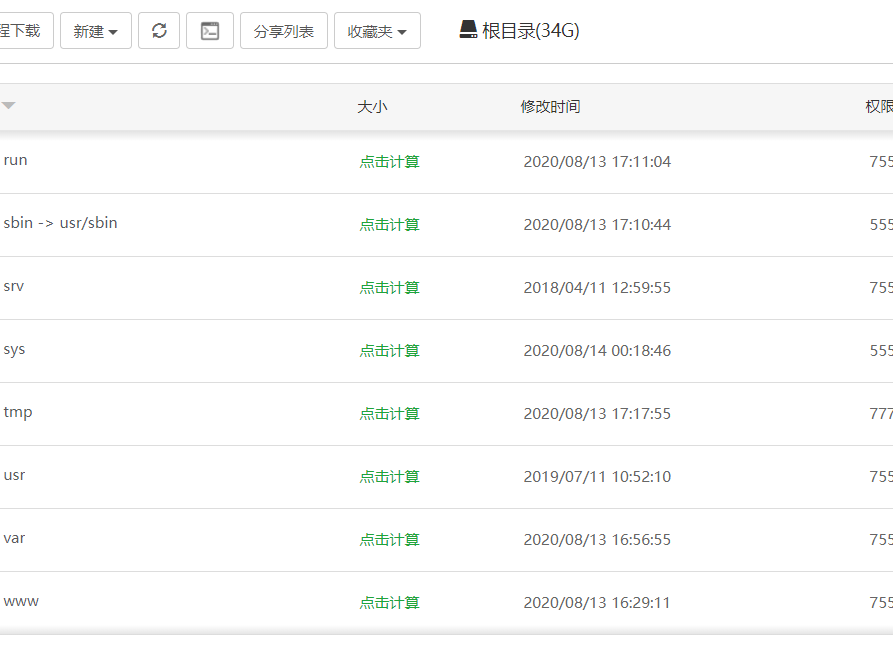The width and height of the screenshot is (893, 657).
Task: Click 点击计算 for the tmp row
Action: (x=390, y=414)
